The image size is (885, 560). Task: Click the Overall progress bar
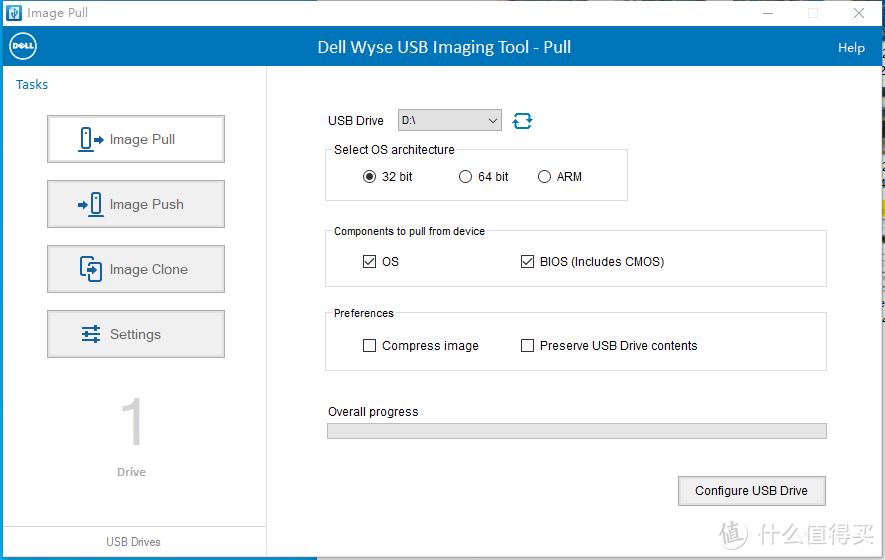pos(576,431)
